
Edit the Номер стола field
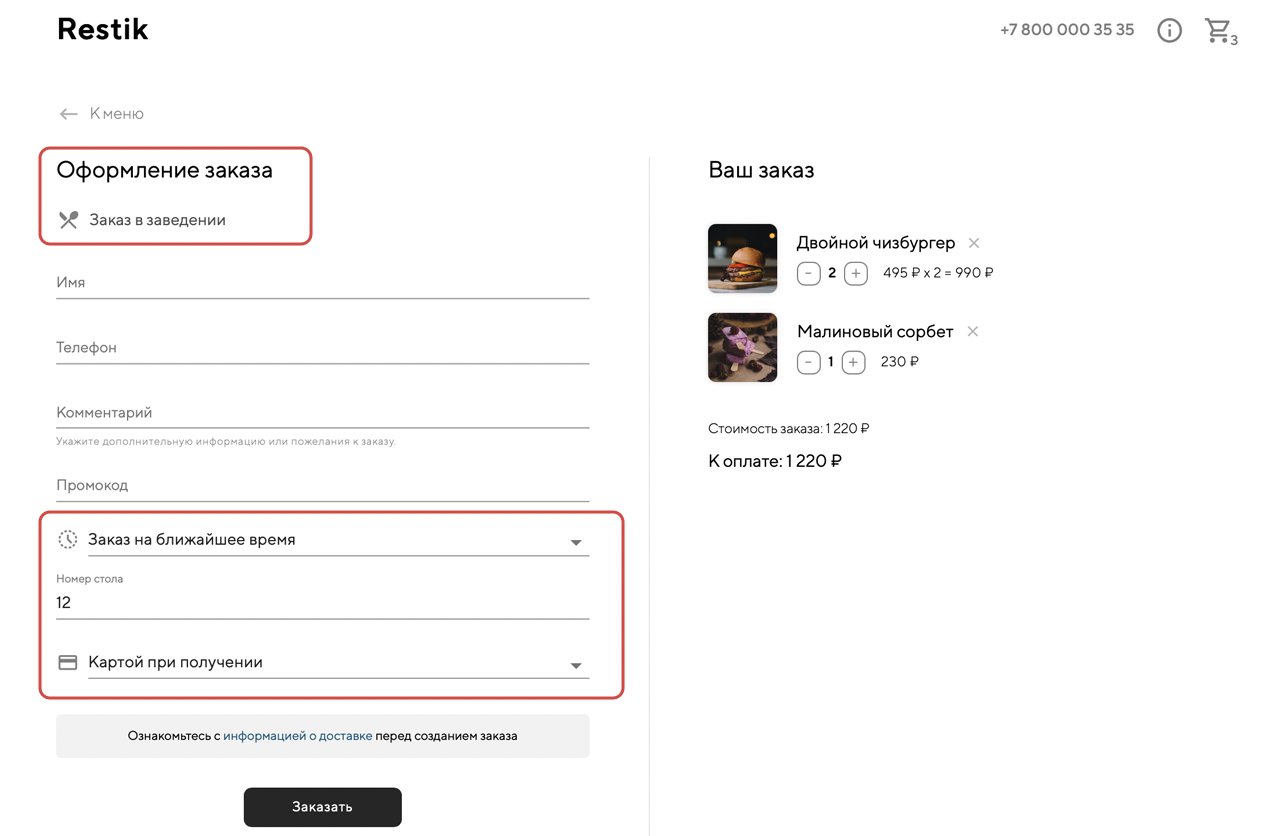click(322, 603)
